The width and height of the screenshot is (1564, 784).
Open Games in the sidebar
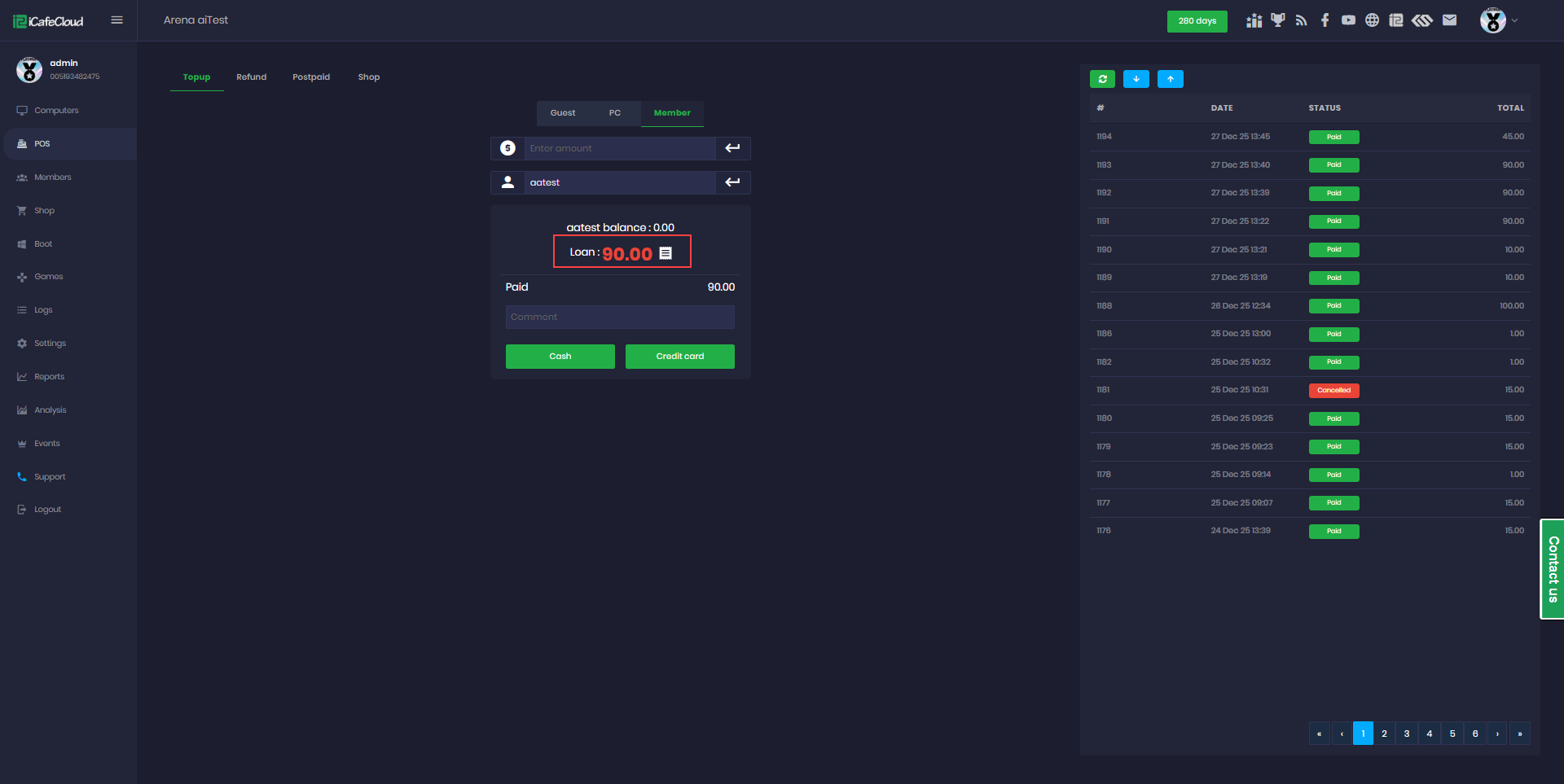pos(49,277)
